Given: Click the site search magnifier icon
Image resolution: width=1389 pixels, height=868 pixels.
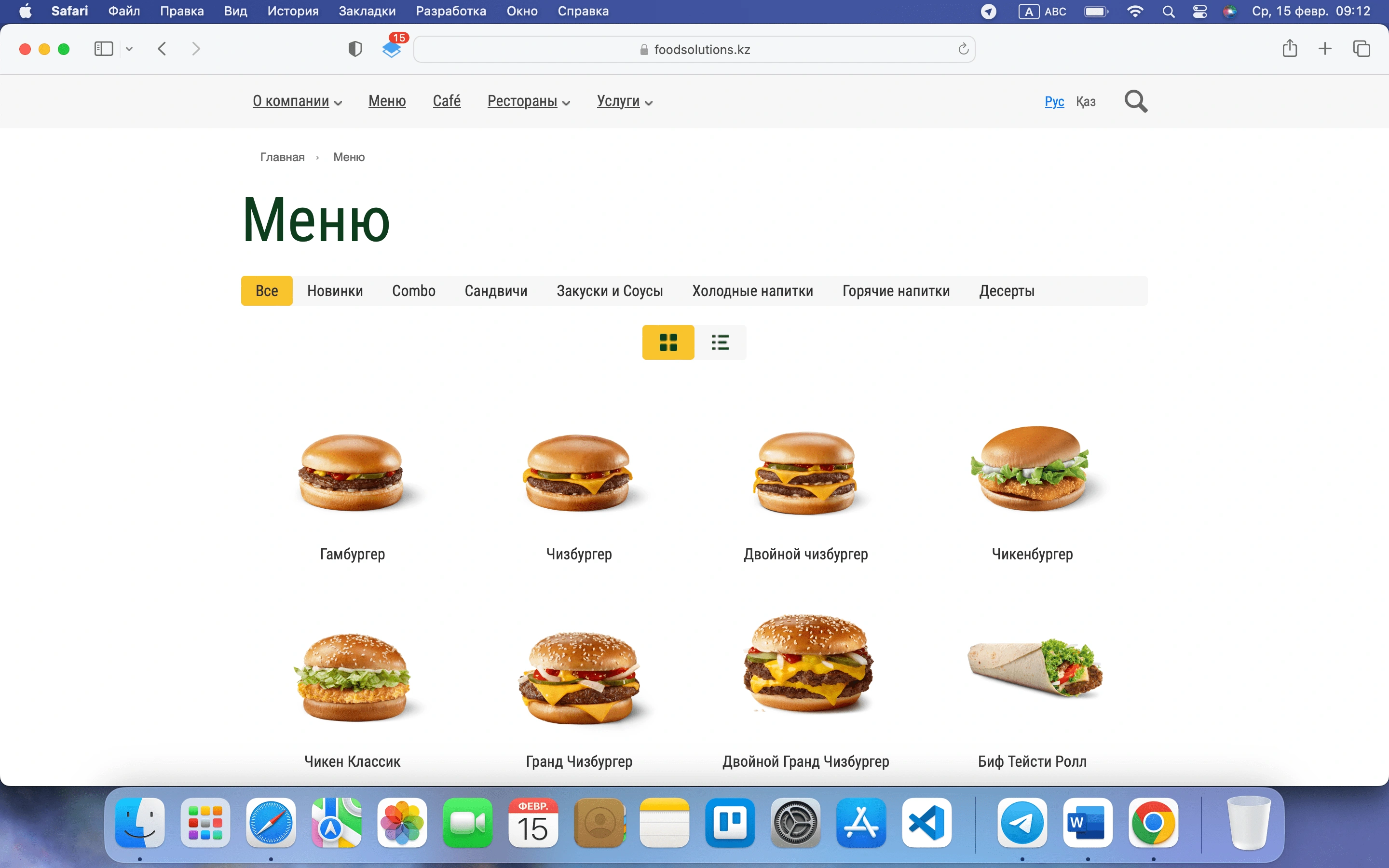Looking at the screenshot, I should tap(1136, 102).
